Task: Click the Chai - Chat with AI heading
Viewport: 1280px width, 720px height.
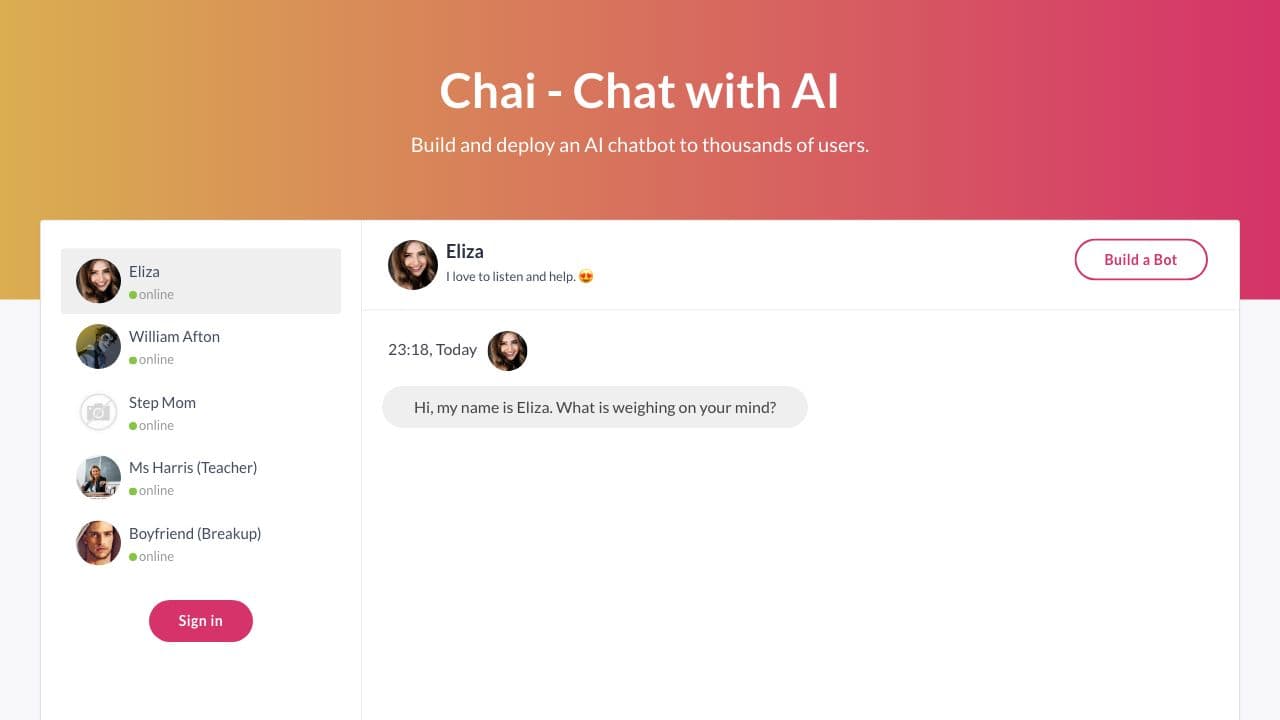Action: (640, 91)
